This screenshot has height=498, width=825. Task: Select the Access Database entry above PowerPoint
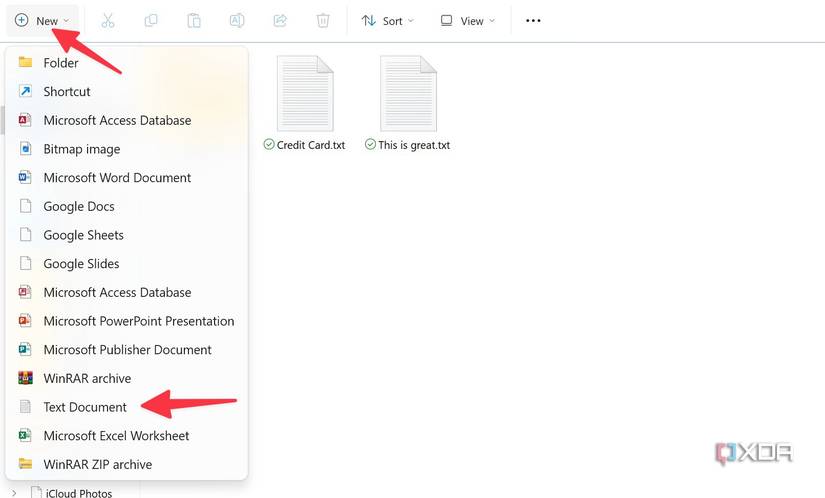[x=127, y=292]
